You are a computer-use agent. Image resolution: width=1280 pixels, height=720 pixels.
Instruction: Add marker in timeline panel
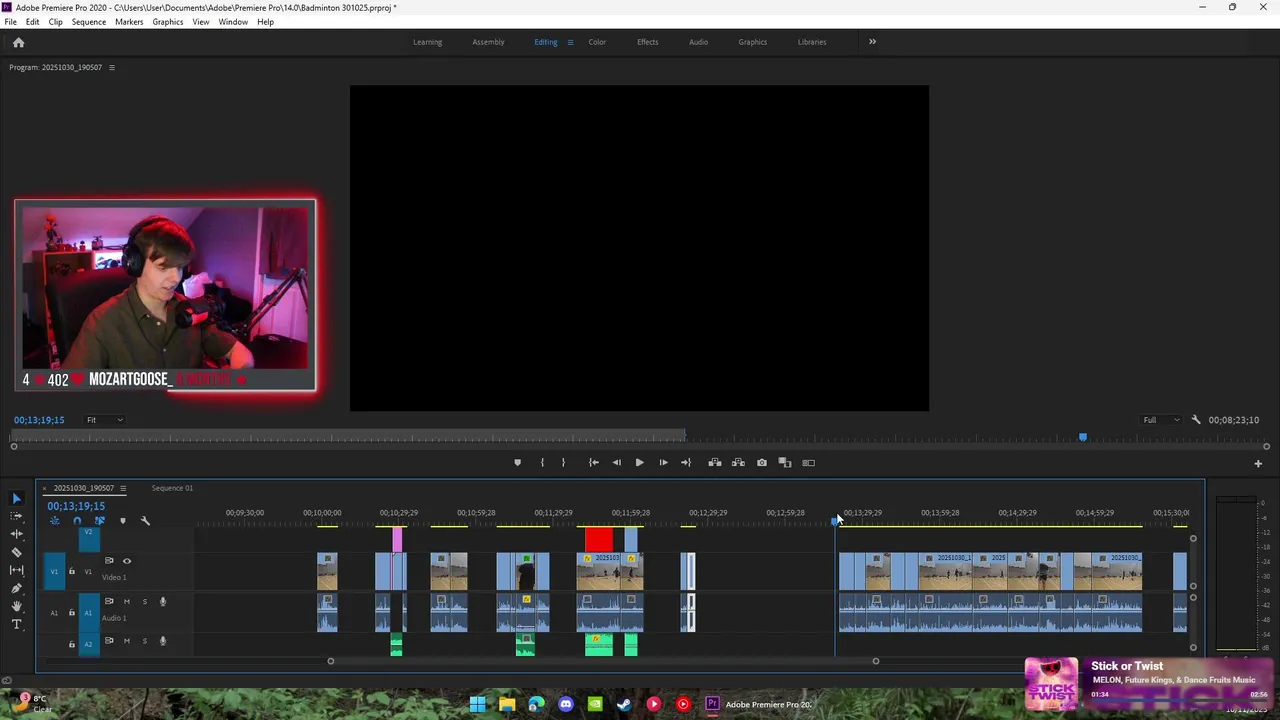(123, 521)
